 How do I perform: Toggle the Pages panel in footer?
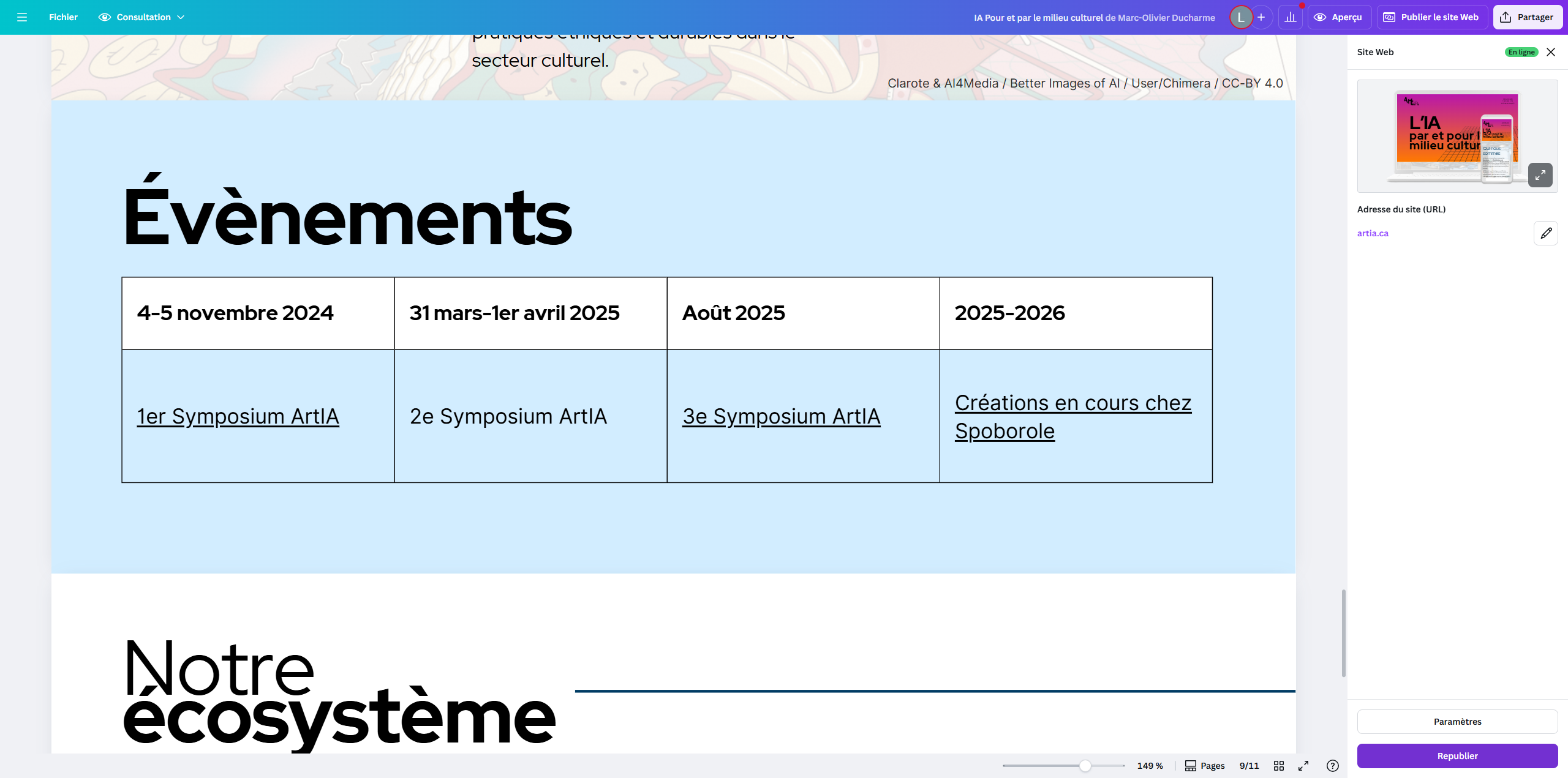tap(1204, 766)
